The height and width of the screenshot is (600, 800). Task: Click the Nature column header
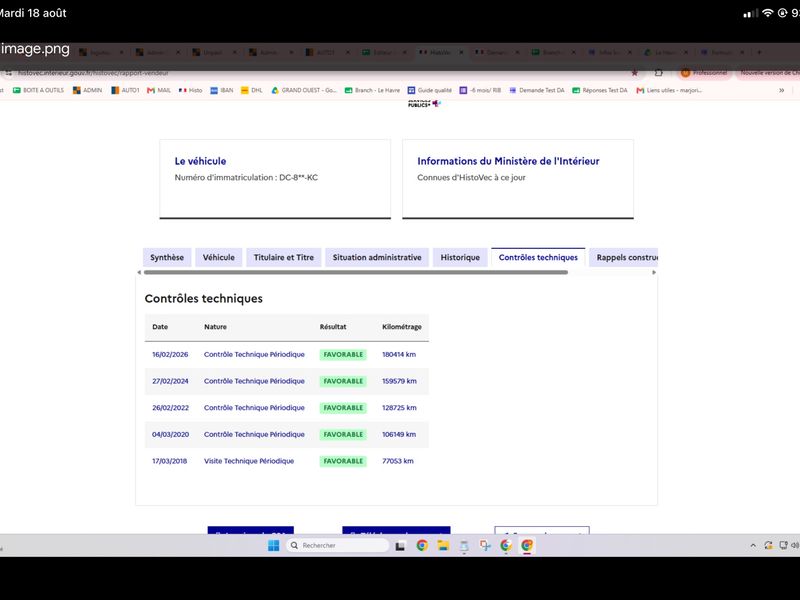tap(215, 327)
